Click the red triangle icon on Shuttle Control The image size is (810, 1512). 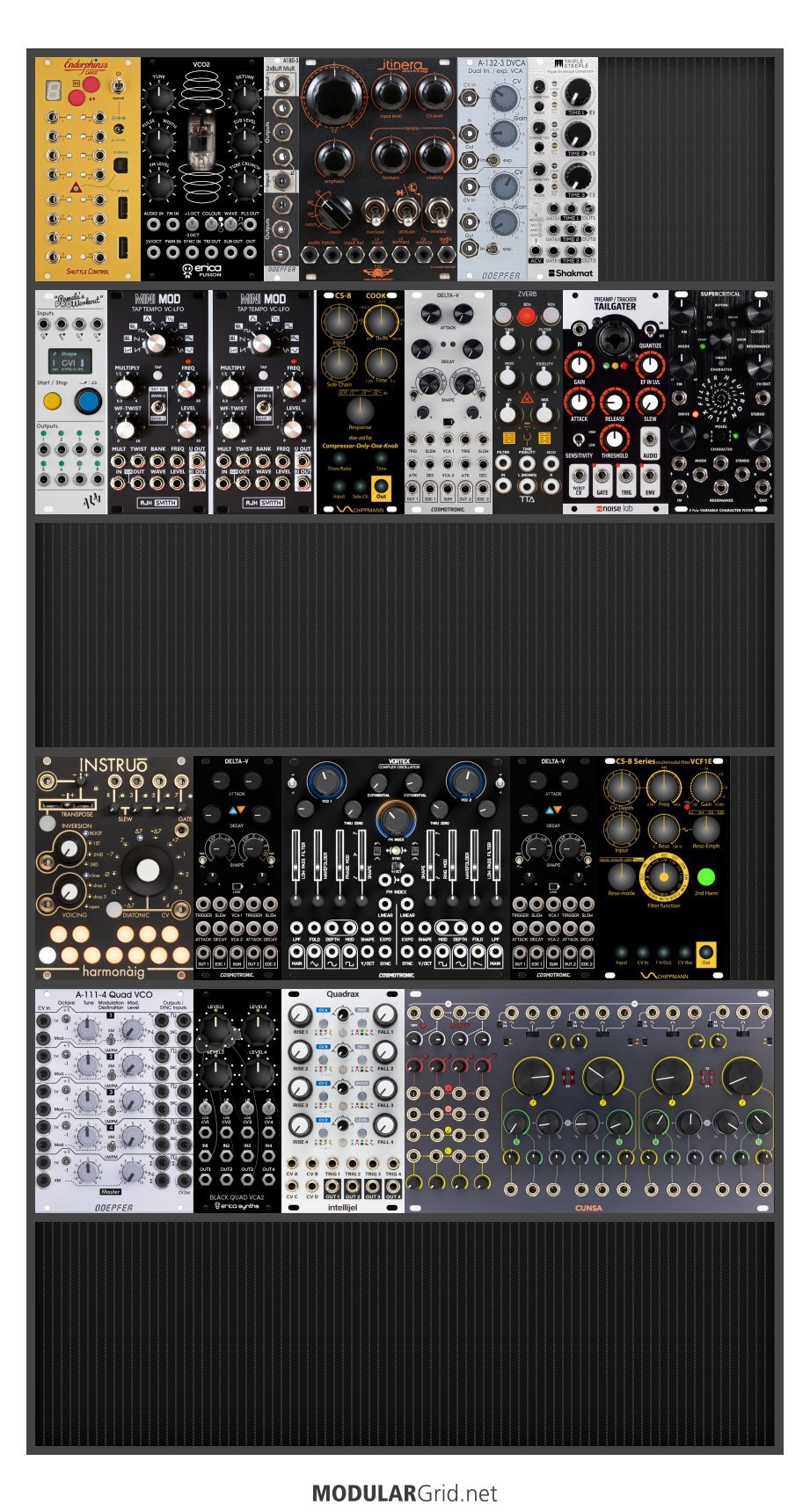(77, 188)
